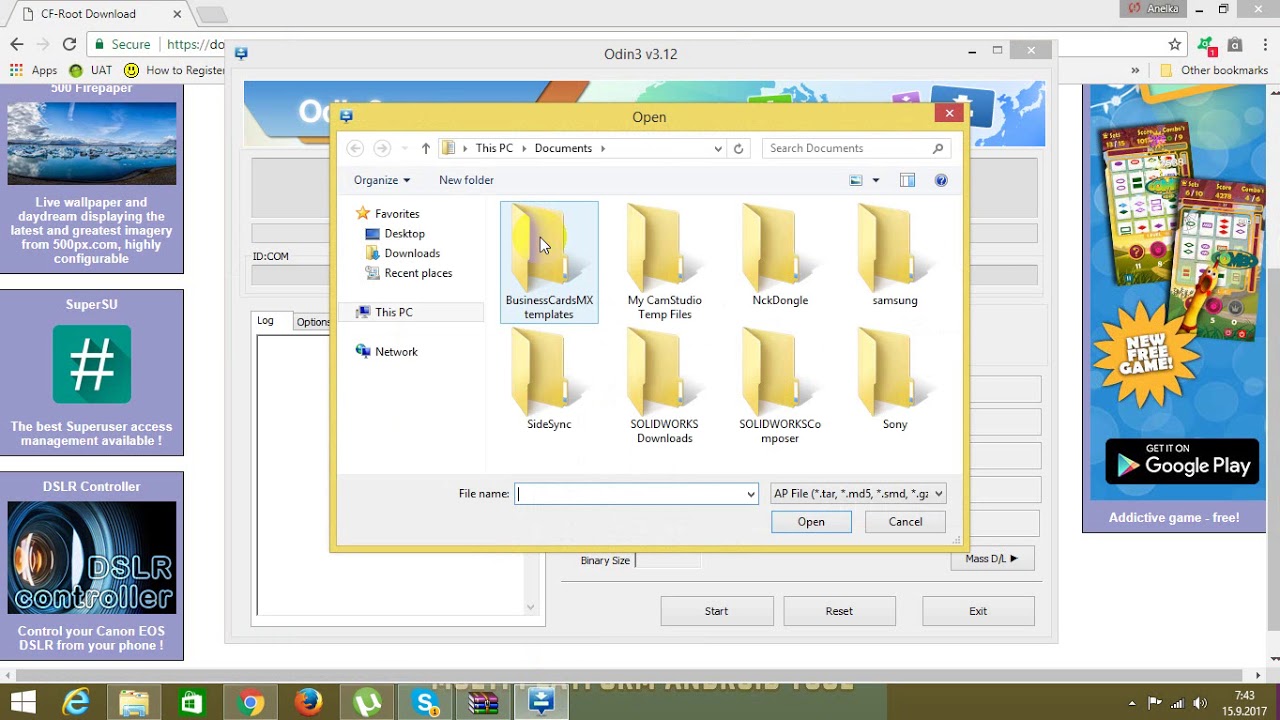Select the CF-Root Download browser tab
The height and width of the screenshot is (720, 1280).
coord(98,14)
